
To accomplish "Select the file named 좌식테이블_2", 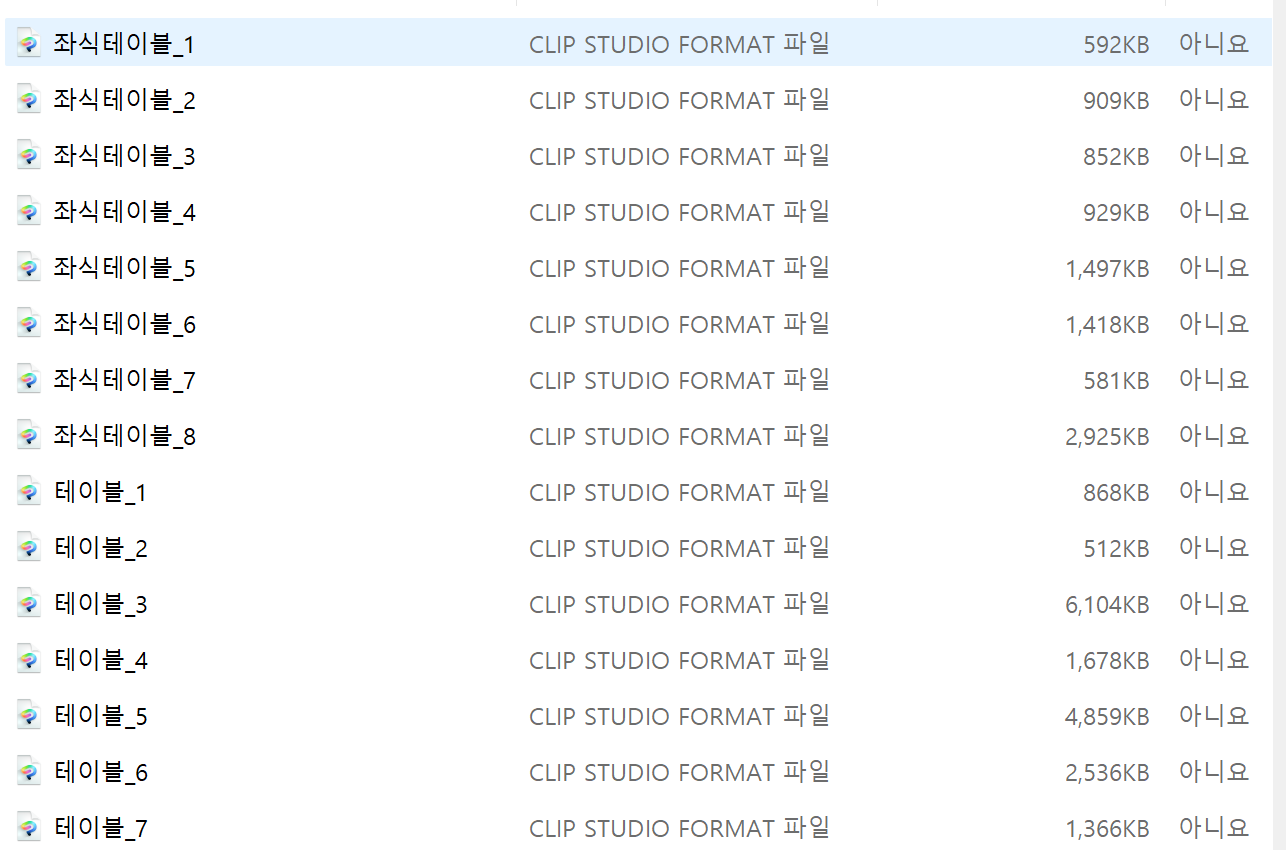I will click(124, 100).
